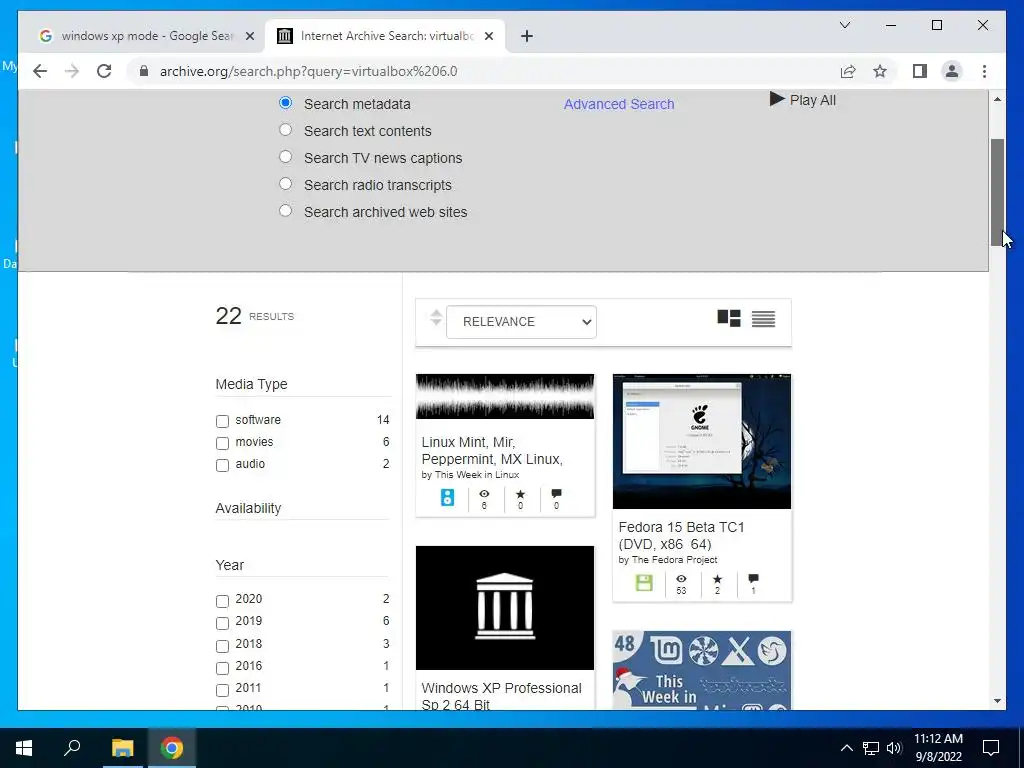
Task: Click favorites star on Fedora item
Action: tap(717, 579)
